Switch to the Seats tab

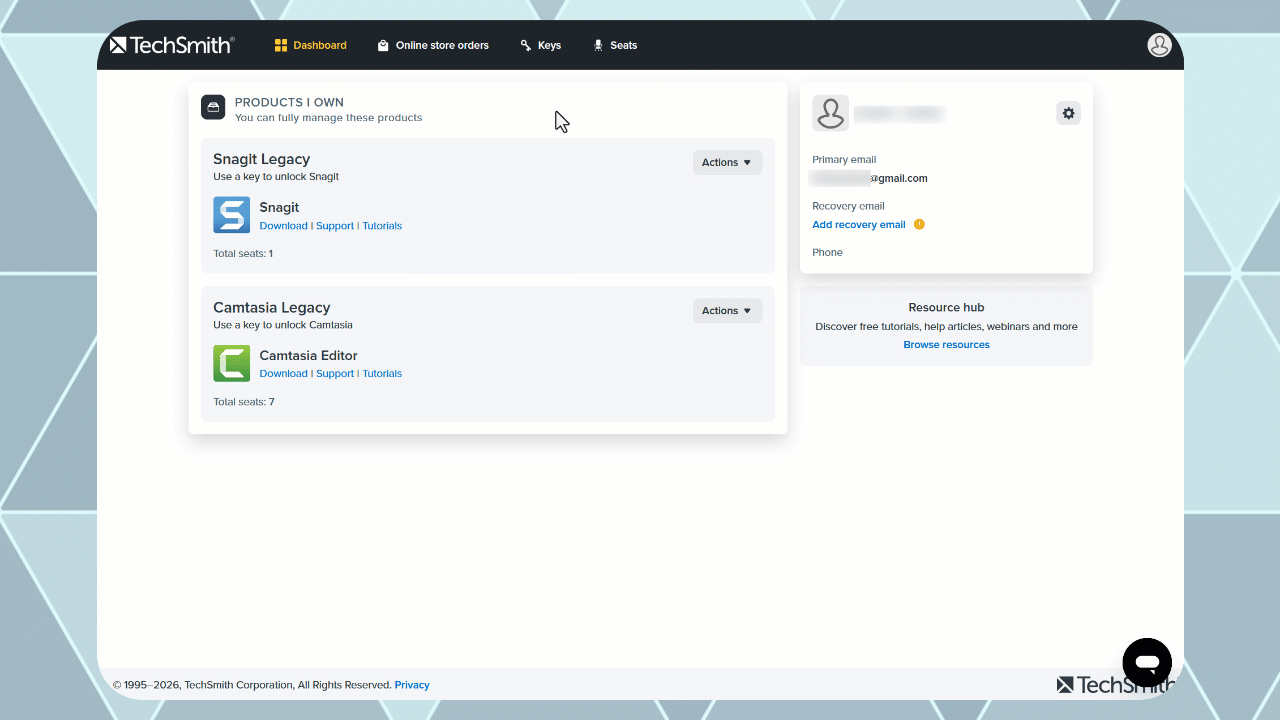pos(615,45)
